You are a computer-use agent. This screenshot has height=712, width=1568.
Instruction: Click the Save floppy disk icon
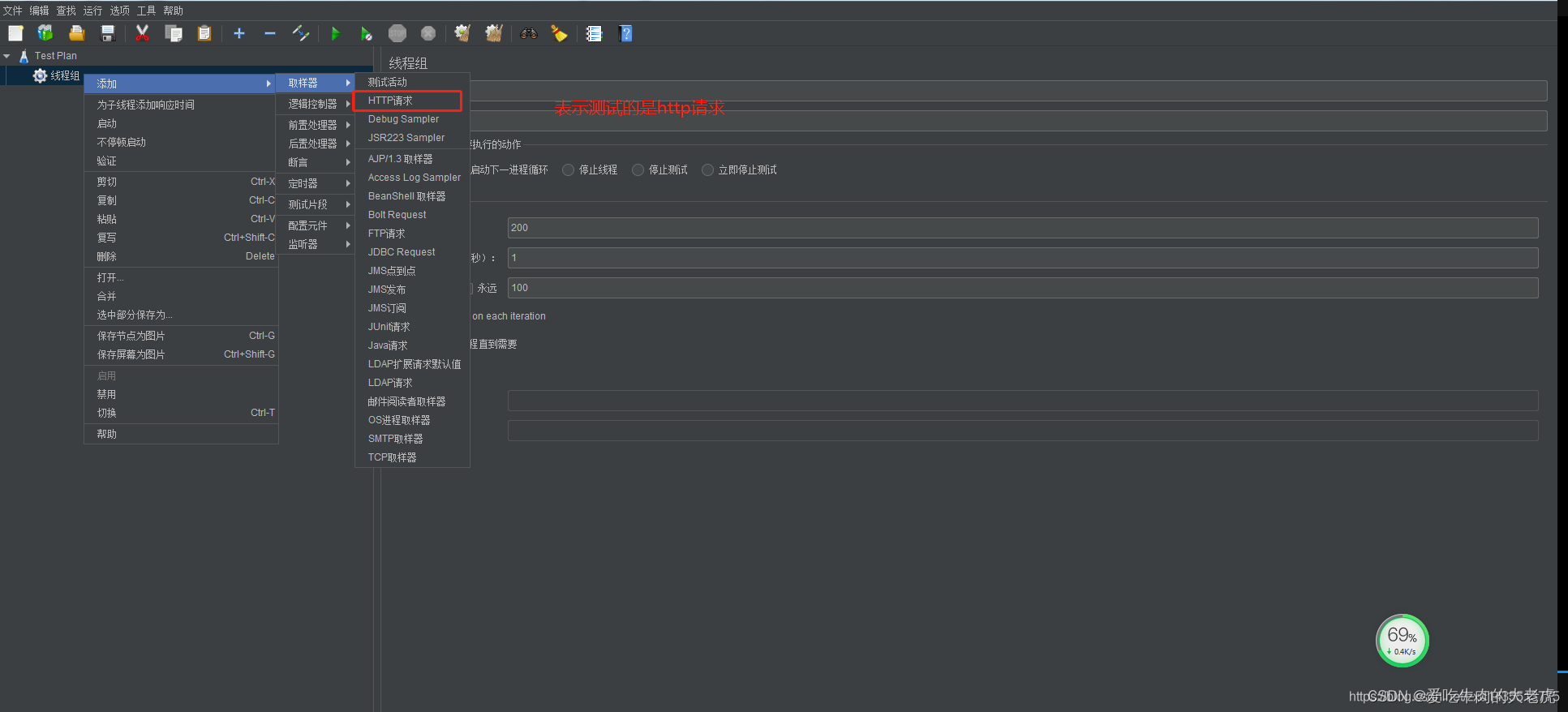tap(107, 33)
